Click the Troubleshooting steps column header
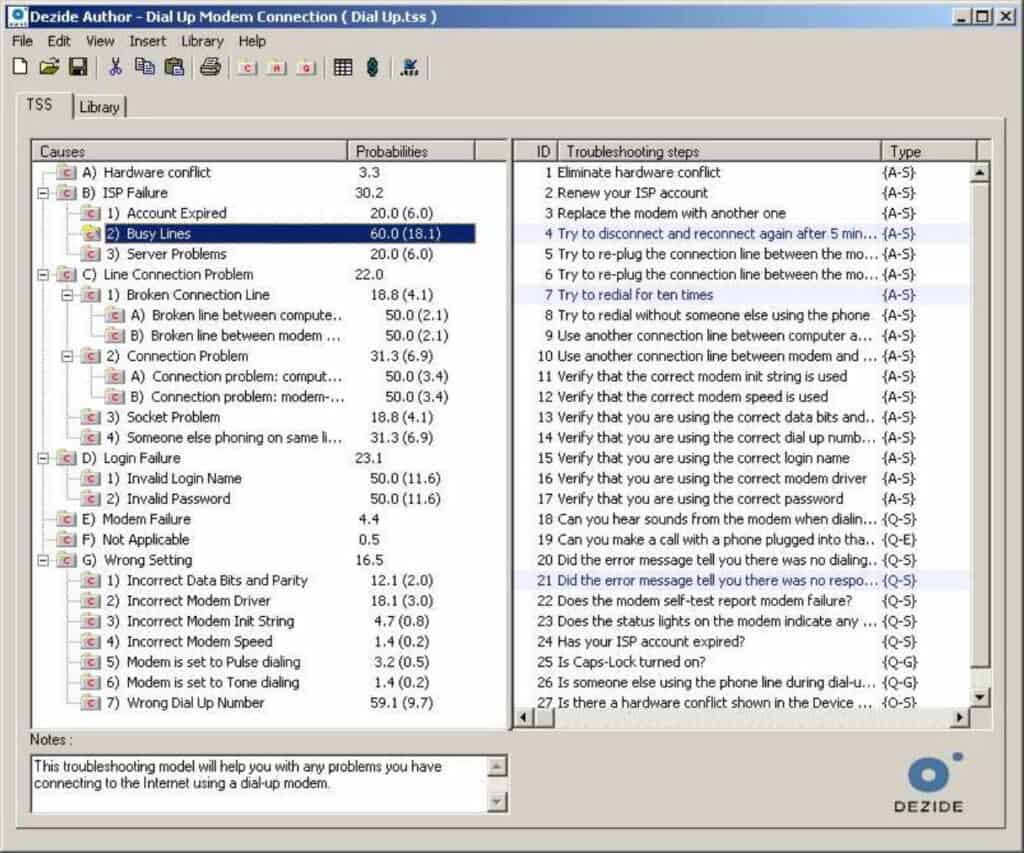The height and width of the screenshot is (853, 1024). pos(720,152)
